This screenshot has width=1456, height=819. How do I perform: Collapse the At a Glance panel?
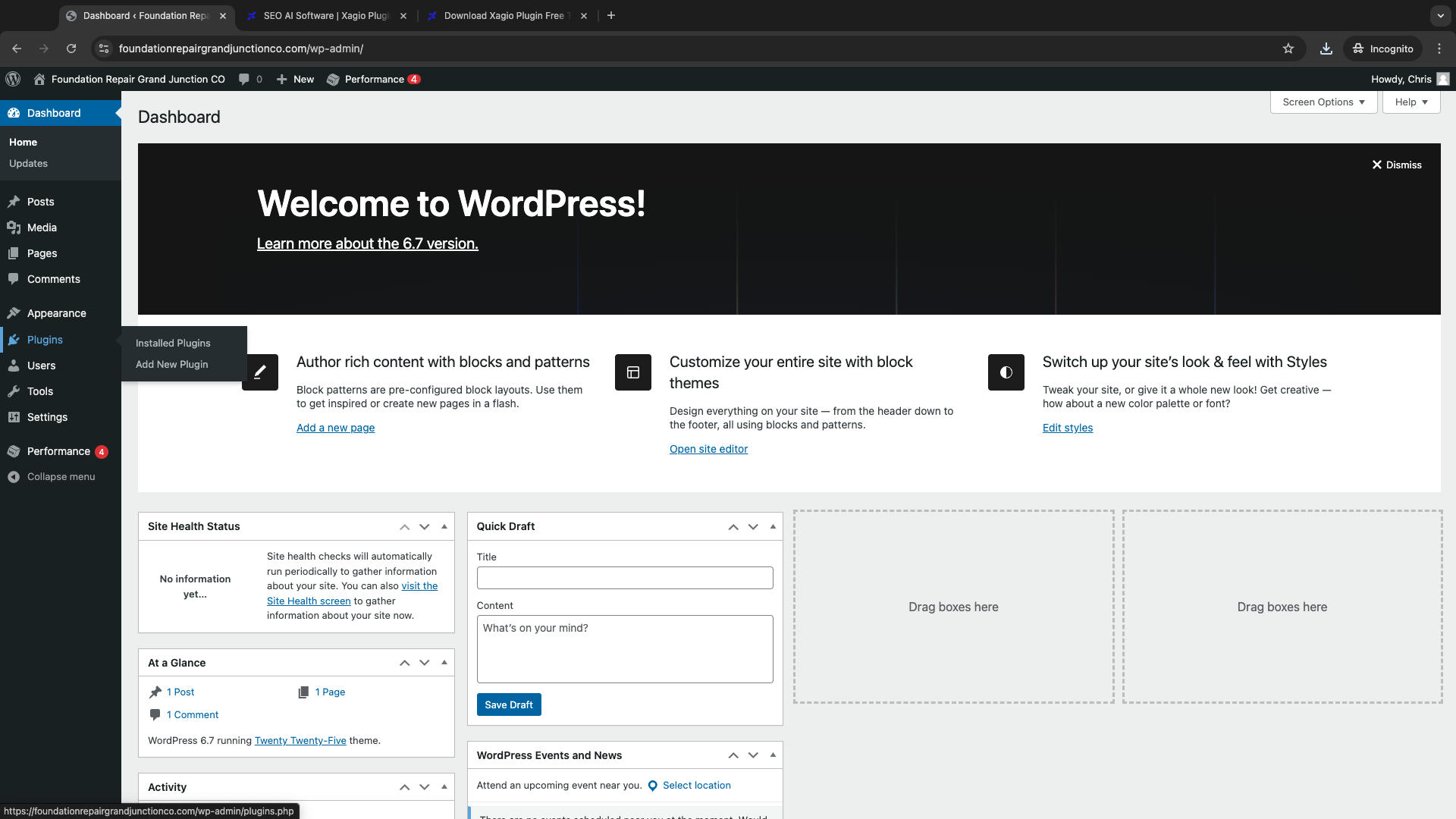click(444, 663)
